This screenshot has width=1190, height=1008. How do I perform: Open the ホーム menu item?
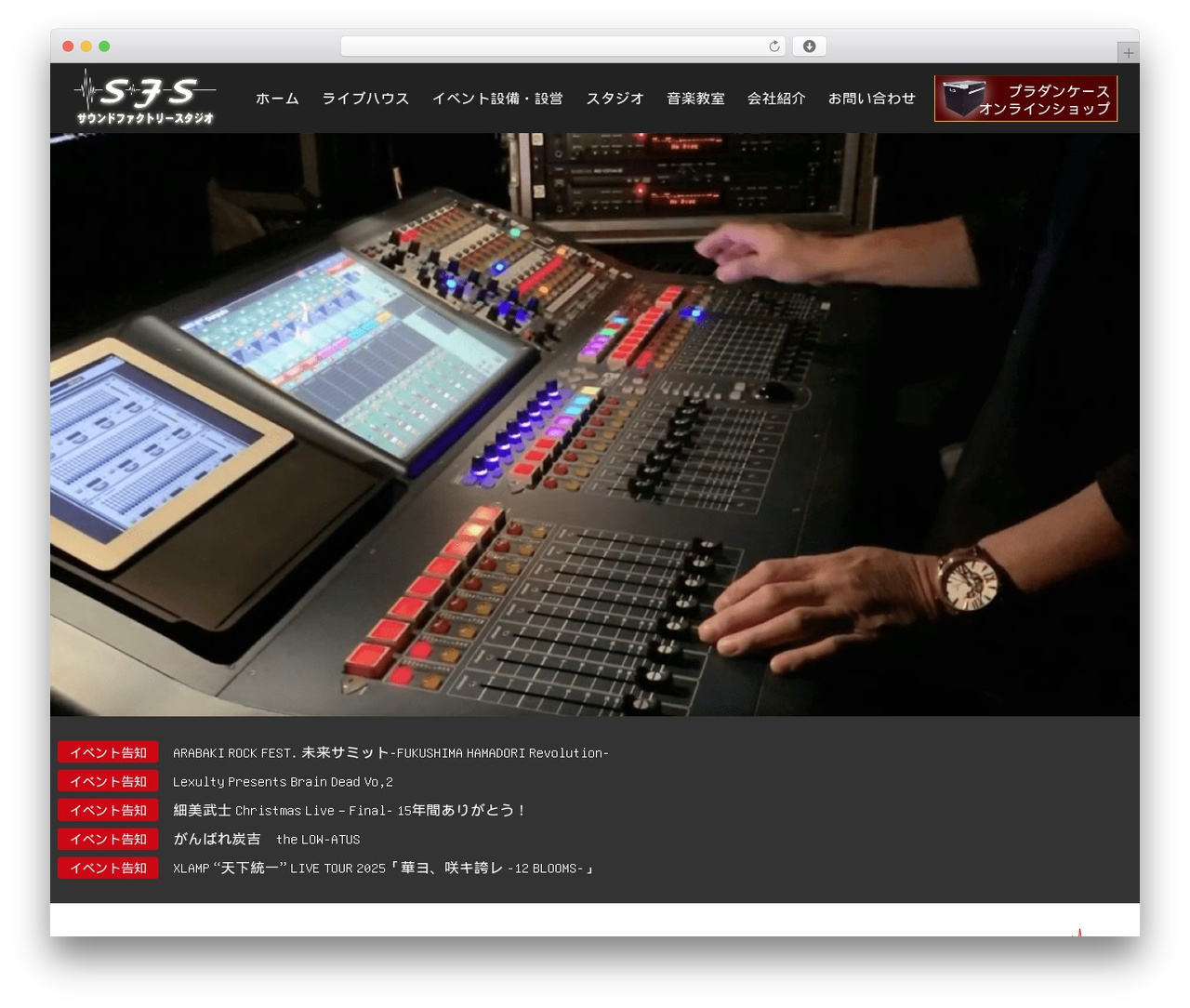pos(277,99)
